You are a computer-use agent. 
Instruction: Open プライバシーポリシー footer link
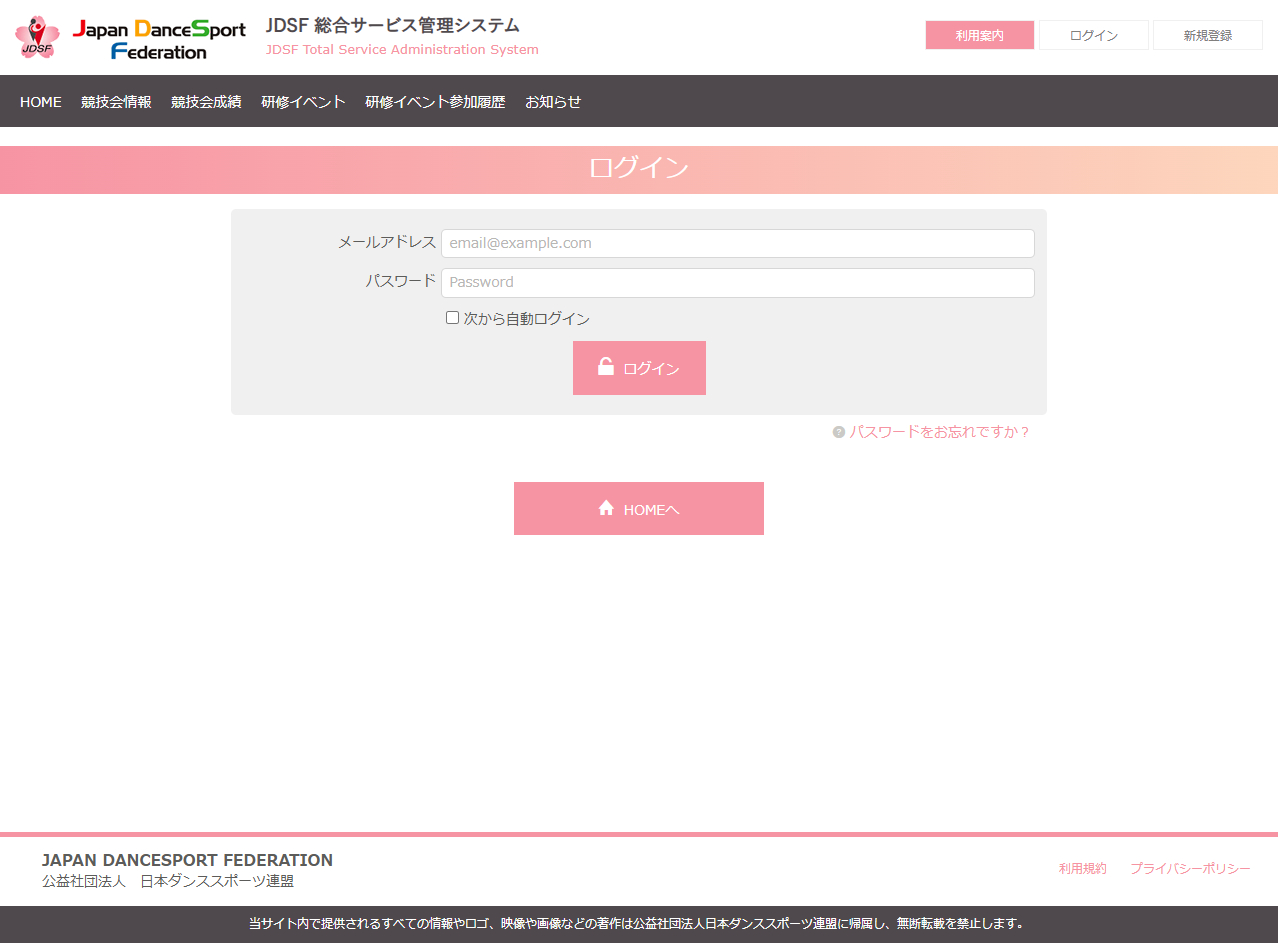pyautogui.click(x=1190, y=868)
